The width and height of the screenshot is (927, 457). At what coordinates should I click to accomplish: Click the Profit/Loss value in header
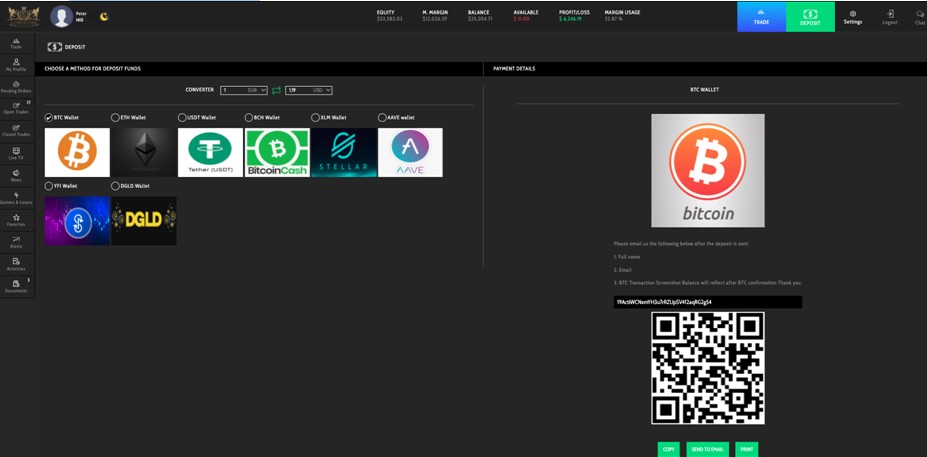[571, 19]
